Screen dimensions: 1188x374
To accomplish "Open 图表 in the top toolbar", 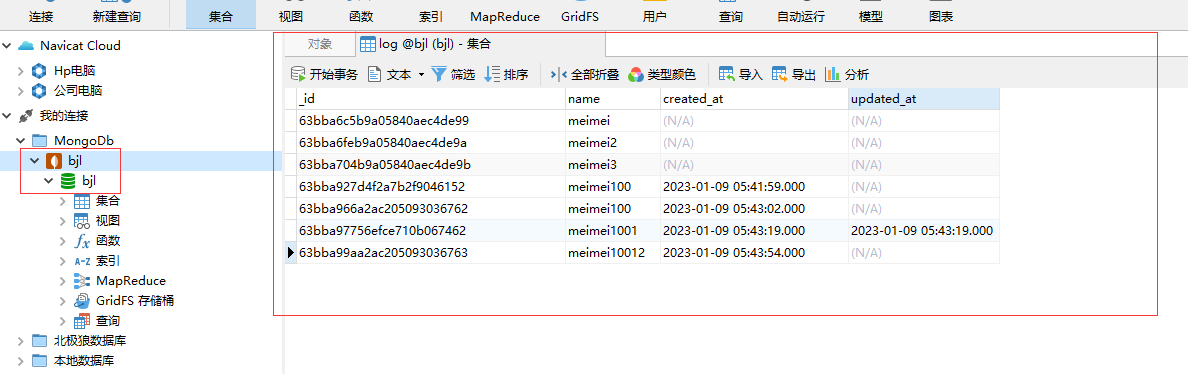I will coord(941,16).
